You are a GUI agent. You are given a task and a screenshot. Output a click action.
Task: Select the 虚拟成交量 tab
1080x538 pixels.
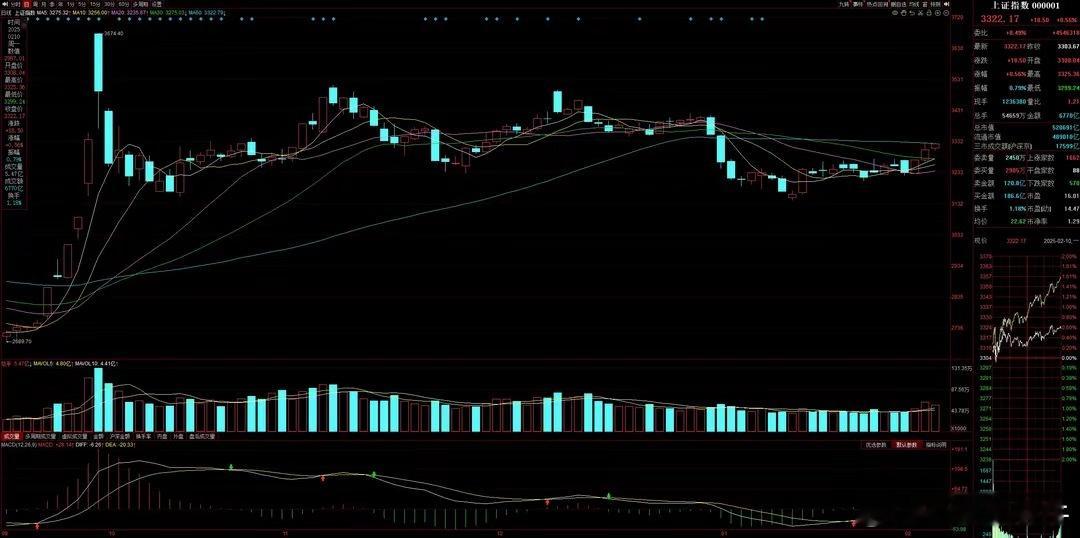click(74, 437)
